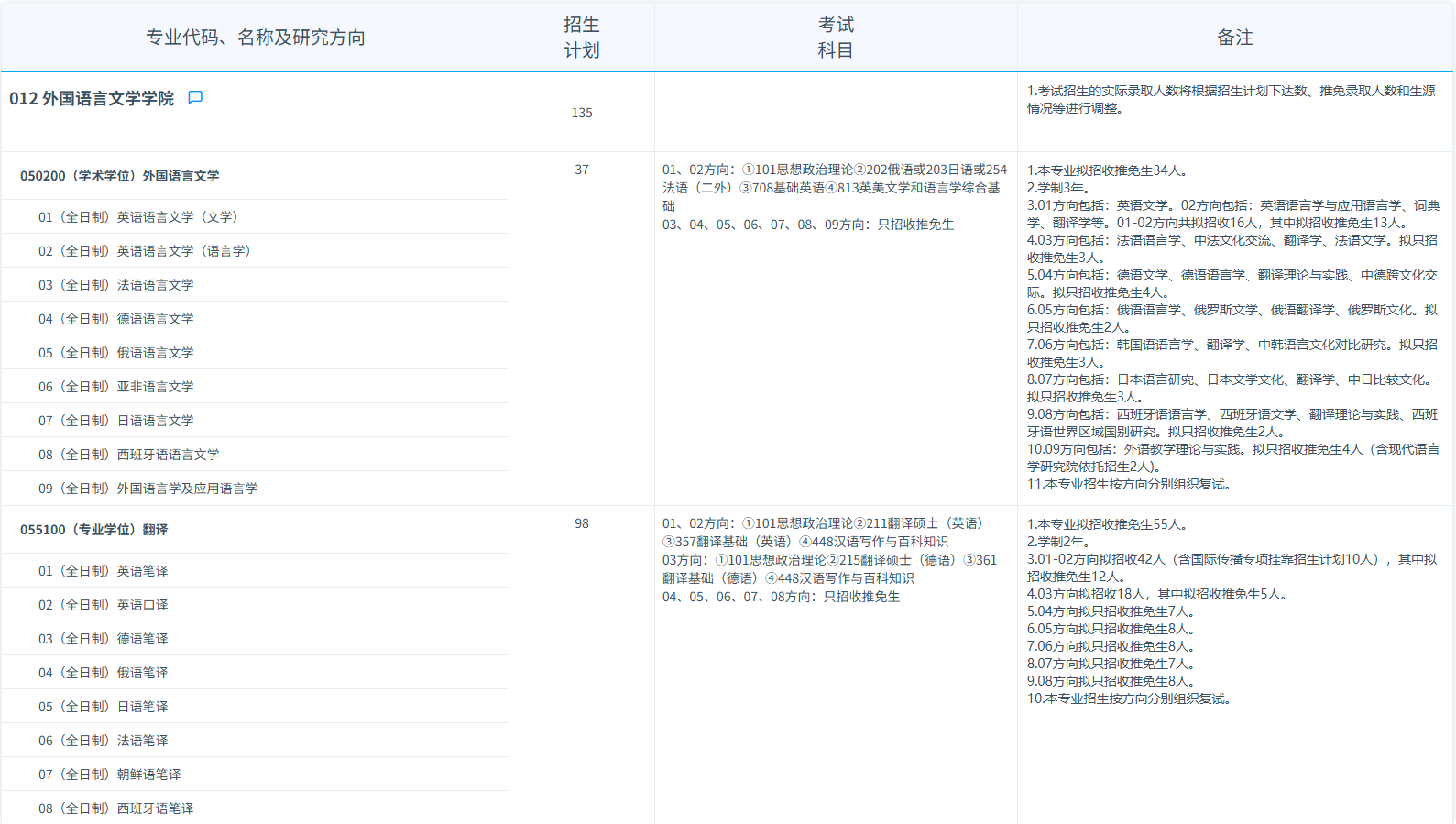Screen dimensions: 1456x824
Task: Pick direction 07 日语语言文学
Action: click(116, 421)
